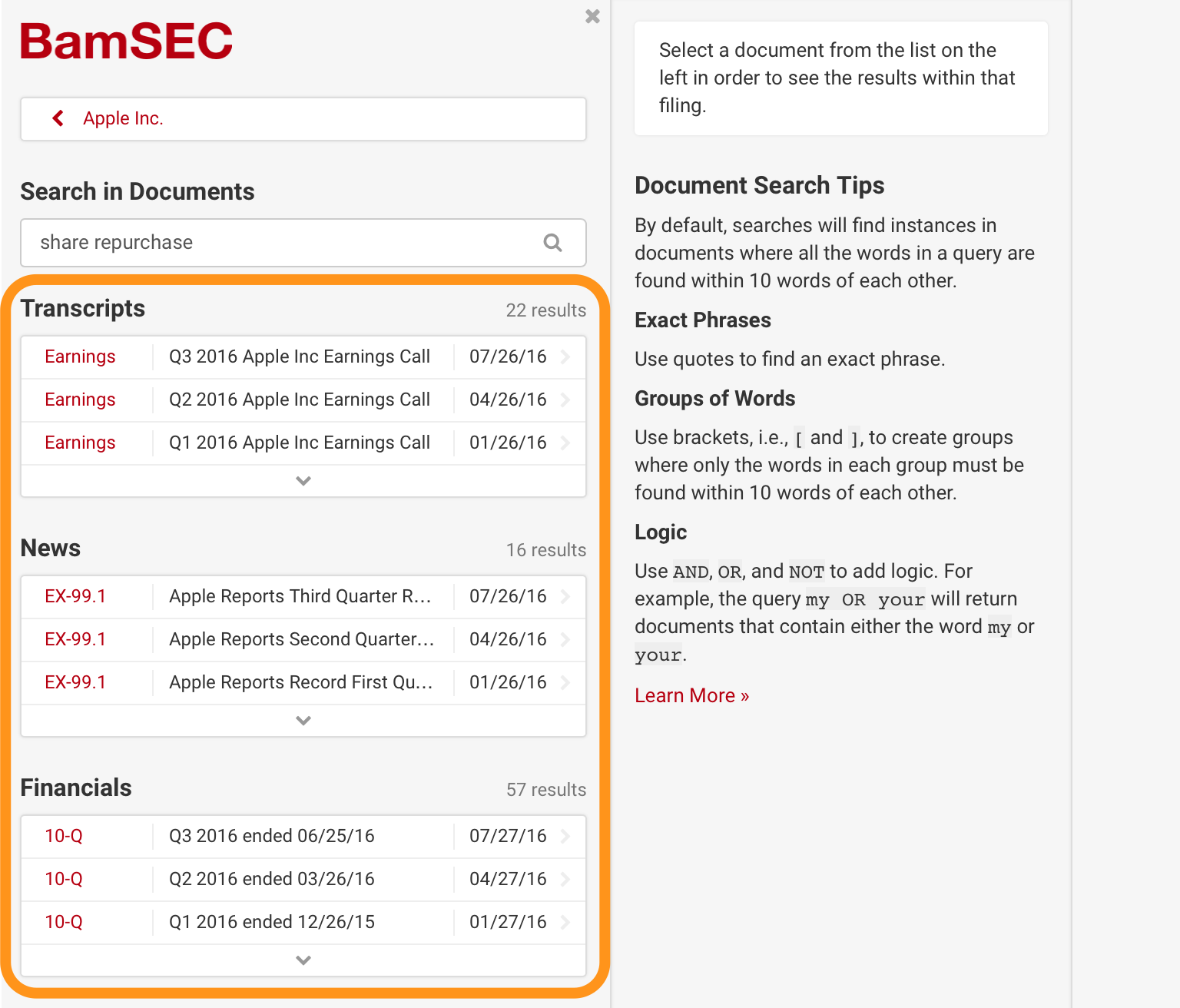Go back to Apple Inc. company page
The width and height of the screenshot is (1180, 1008).
[303, 119]
